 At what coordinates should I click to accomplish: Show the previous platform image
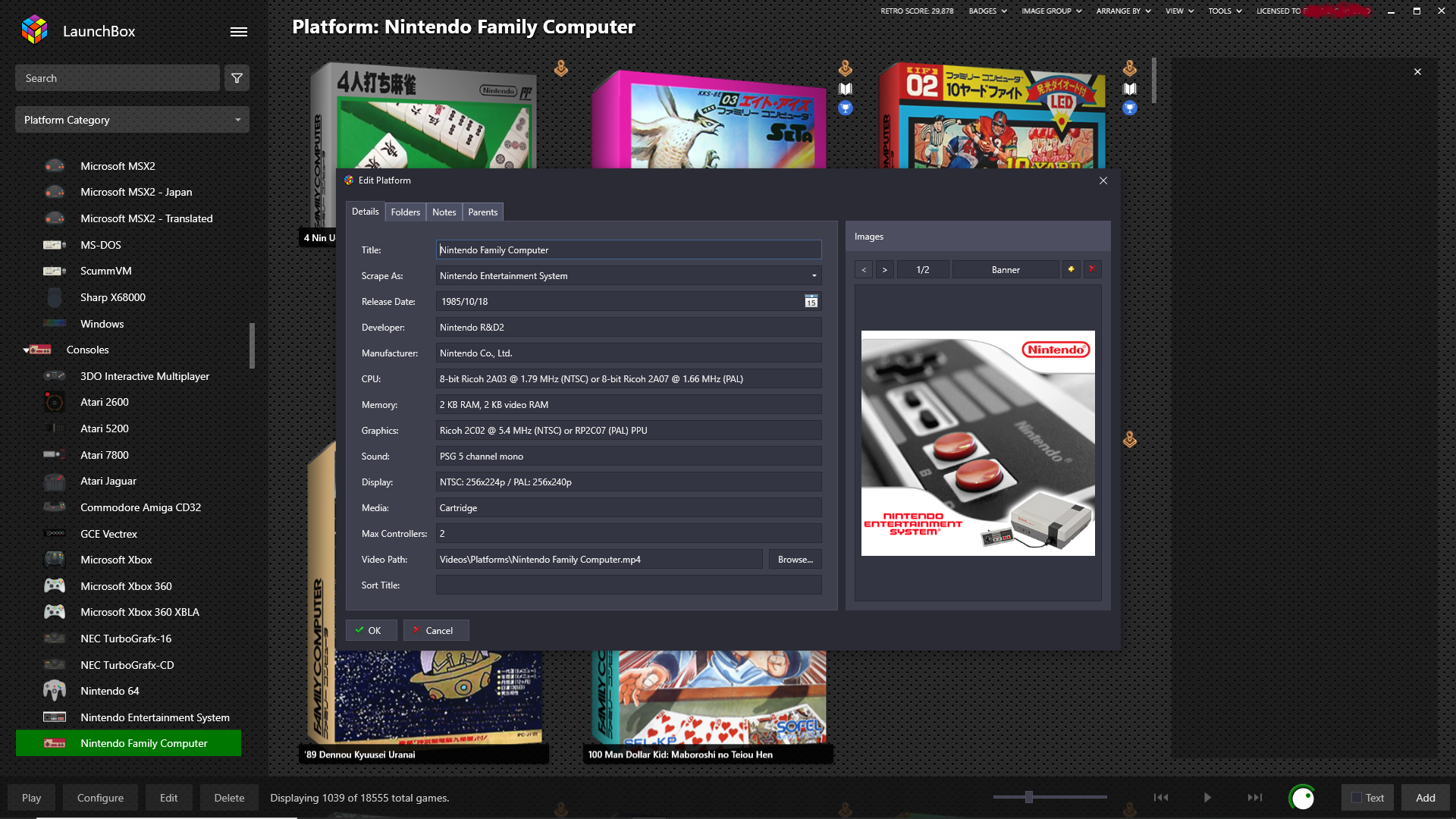(863, 269)
